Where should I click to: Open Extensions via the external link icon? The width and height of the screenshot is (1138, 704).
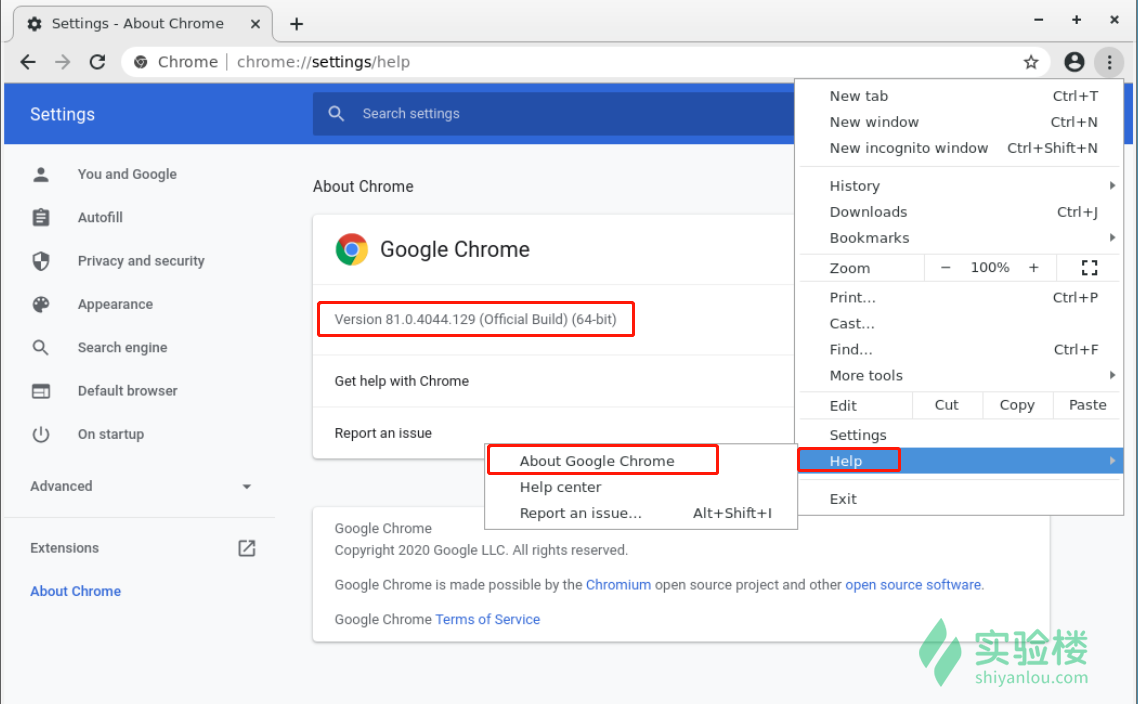click(x=246, y=548)
